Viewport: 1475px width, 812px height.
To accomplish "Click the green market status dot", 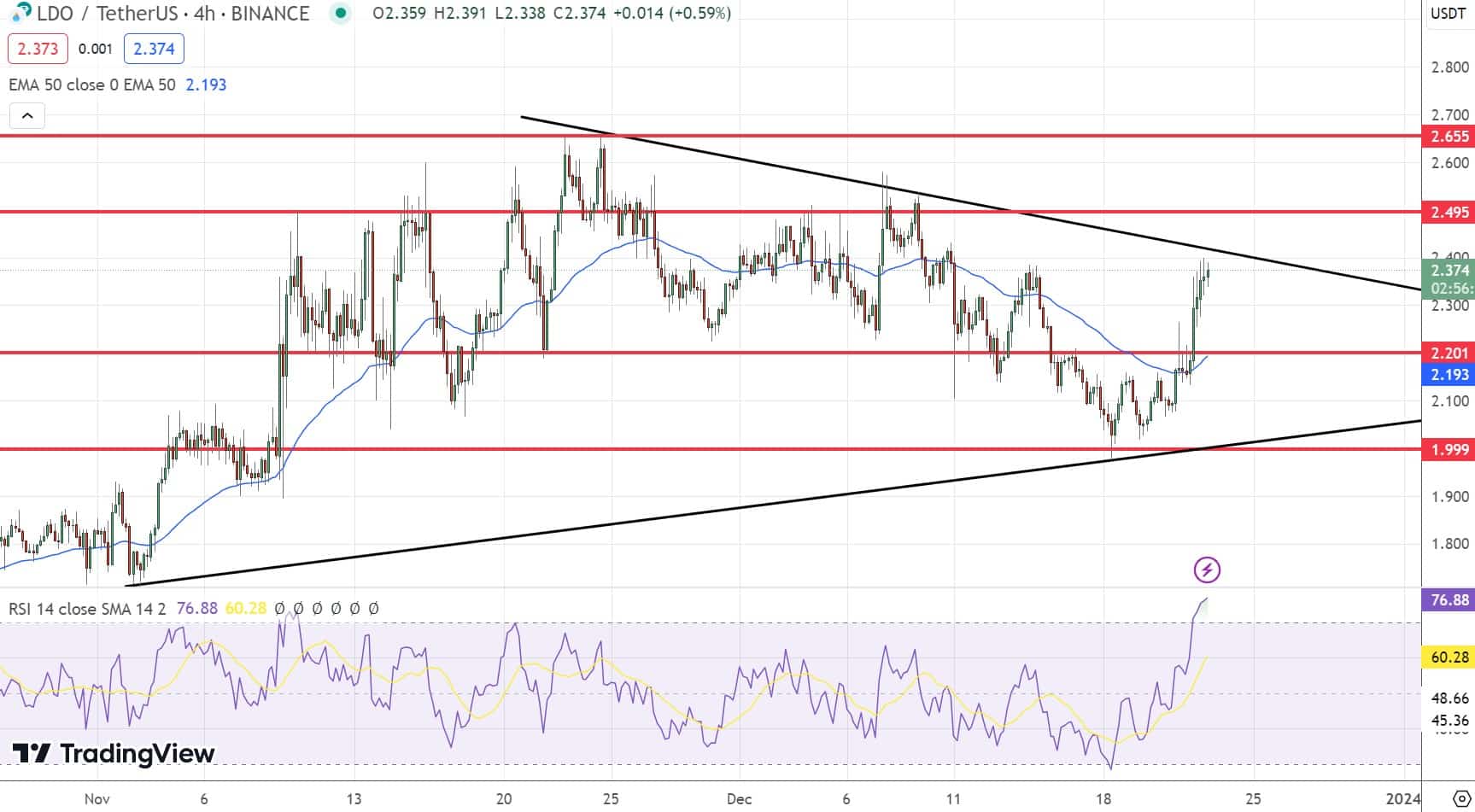I will 340,14.
